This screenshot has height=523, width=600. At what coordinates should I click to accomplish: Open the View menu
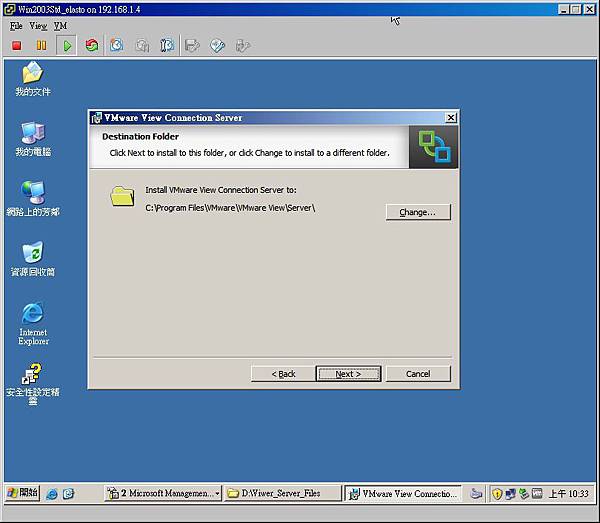[x=38, y=26]
